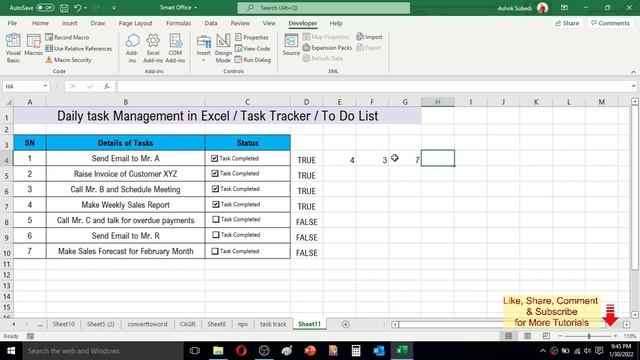This screenshot has width=640, height=360.
Task: Start Record Macro
Action: (67, 37)
